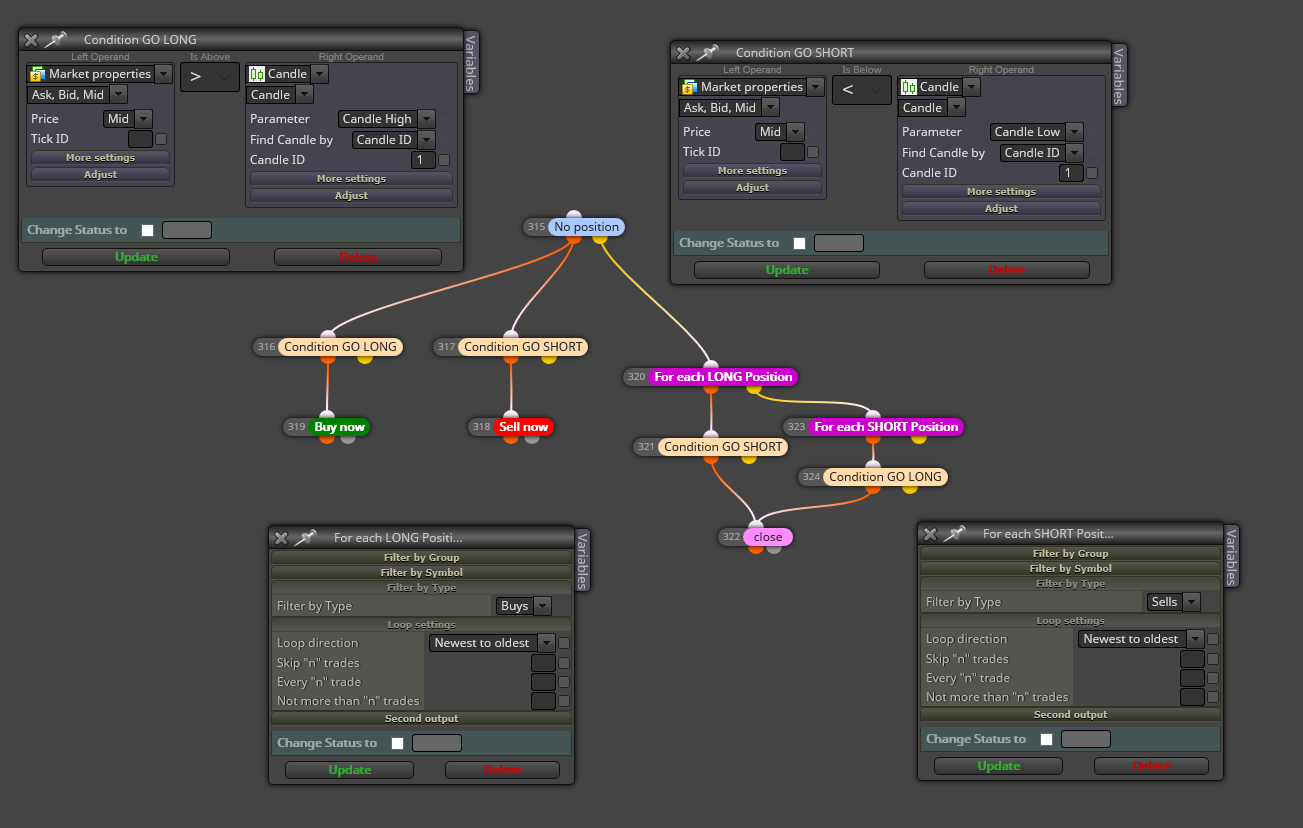The image size is (1303, 828).
Task: Expand Filter by Symbol in SHORT Position panel
Action: point(1070,568)
